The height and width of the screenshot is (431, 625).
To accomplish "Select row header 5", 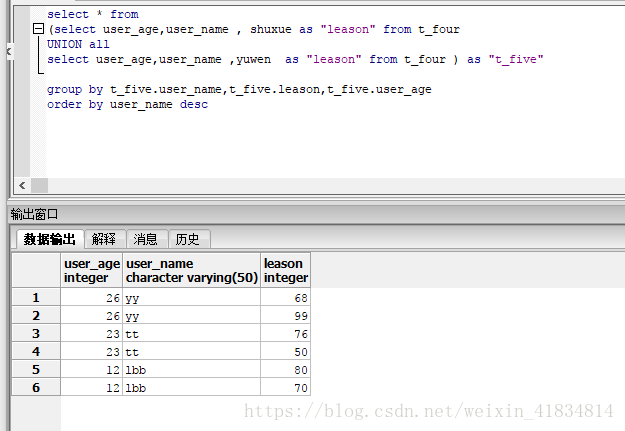I will coord(36,369).
